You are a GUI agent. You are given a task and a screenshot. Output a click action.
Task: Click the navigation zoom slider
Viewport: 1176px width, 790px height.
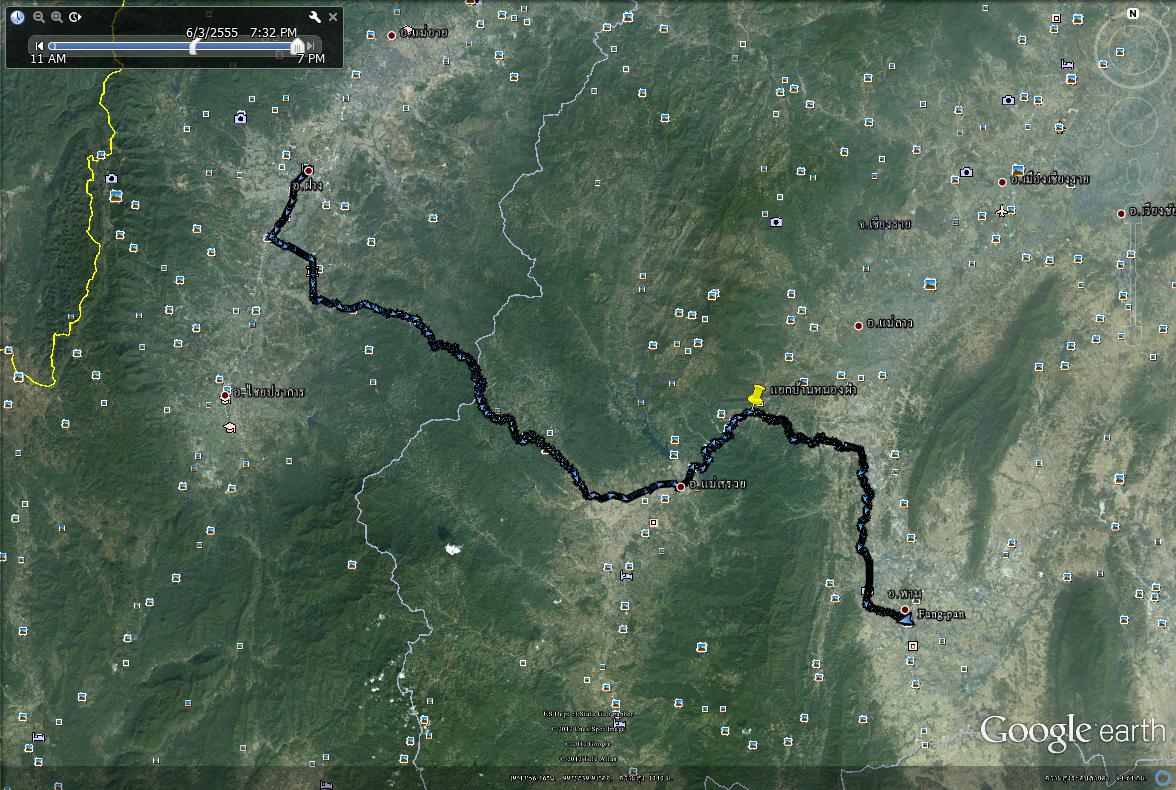pyautogui.click(x=1133, y=270)
